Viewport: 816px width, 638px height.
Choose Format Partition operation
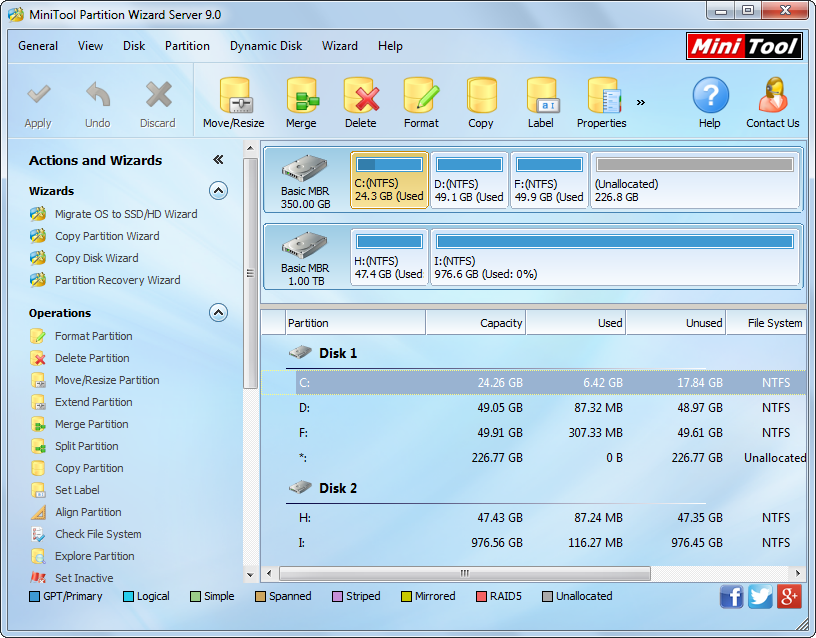point(94,336)
